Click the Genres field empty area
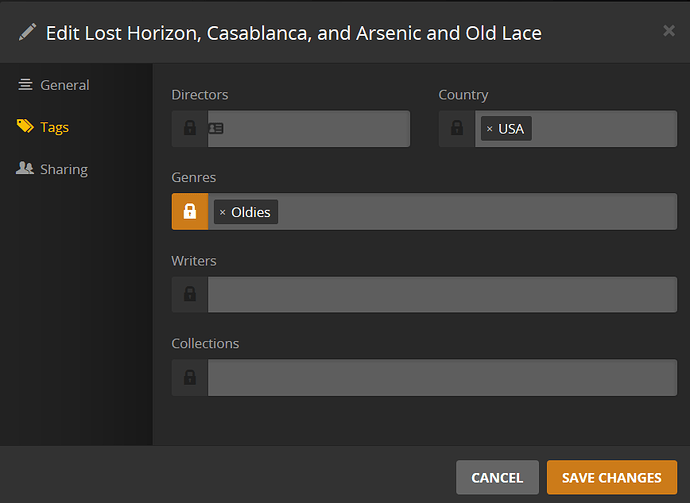The width and height of the screenshot is (690, 503). point(480,212)
